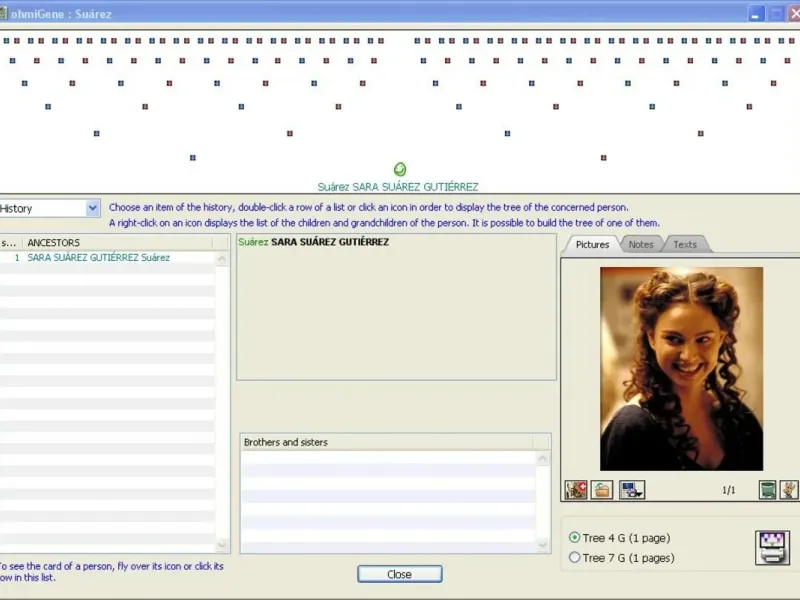
Task: Click the ancestors list scrollbar up arrow
Action: (222, 259)
